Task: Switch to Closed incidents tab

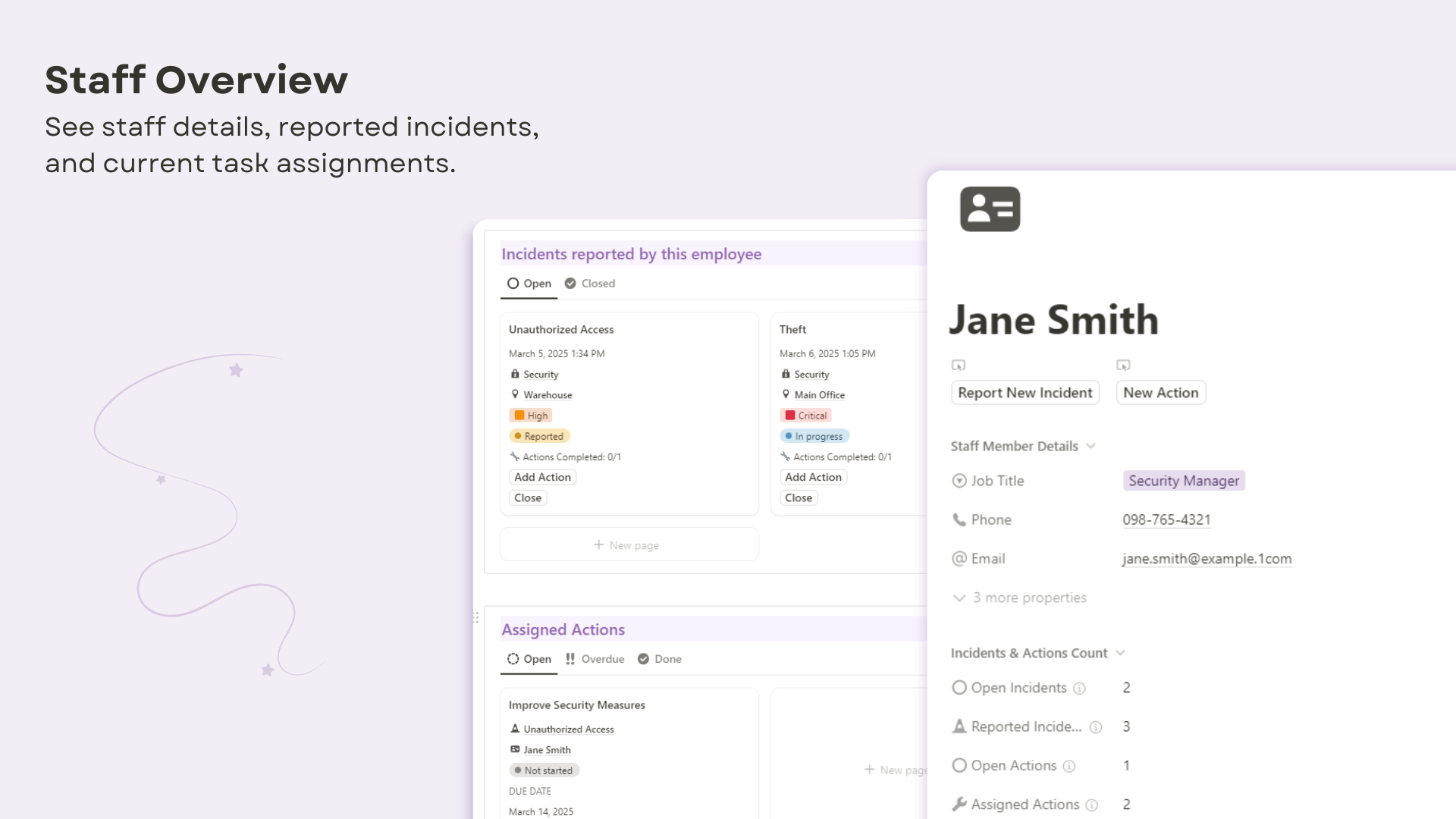Action: pos(590,284)
